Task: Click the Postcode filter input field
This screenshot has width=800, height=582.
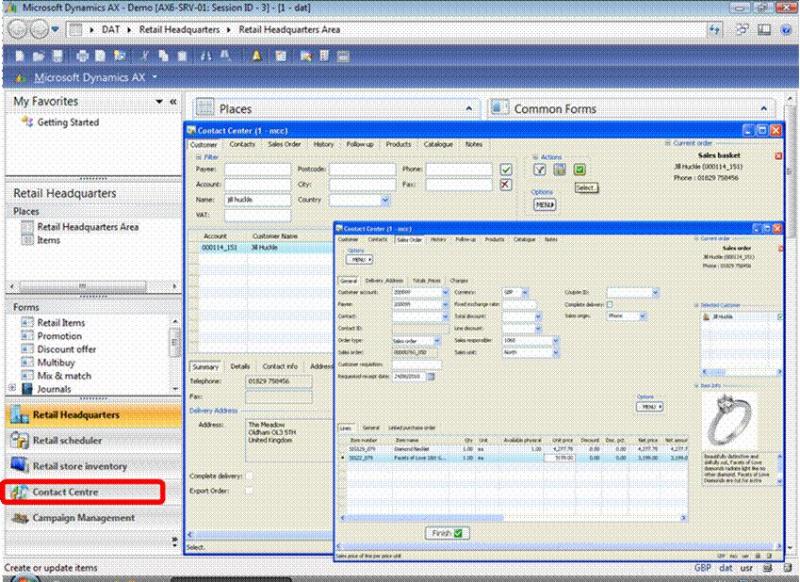Action: click(362, 169)
